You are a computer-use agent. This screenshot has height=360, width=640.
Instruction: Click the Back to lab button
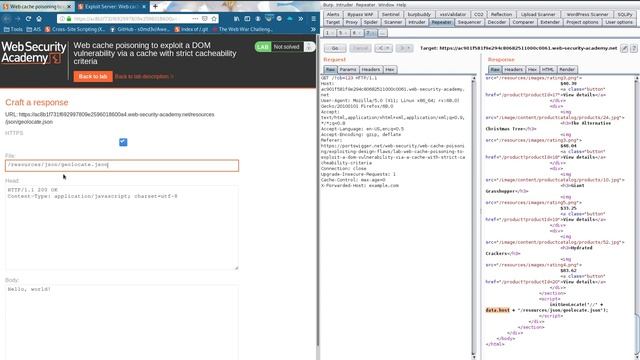93,76
